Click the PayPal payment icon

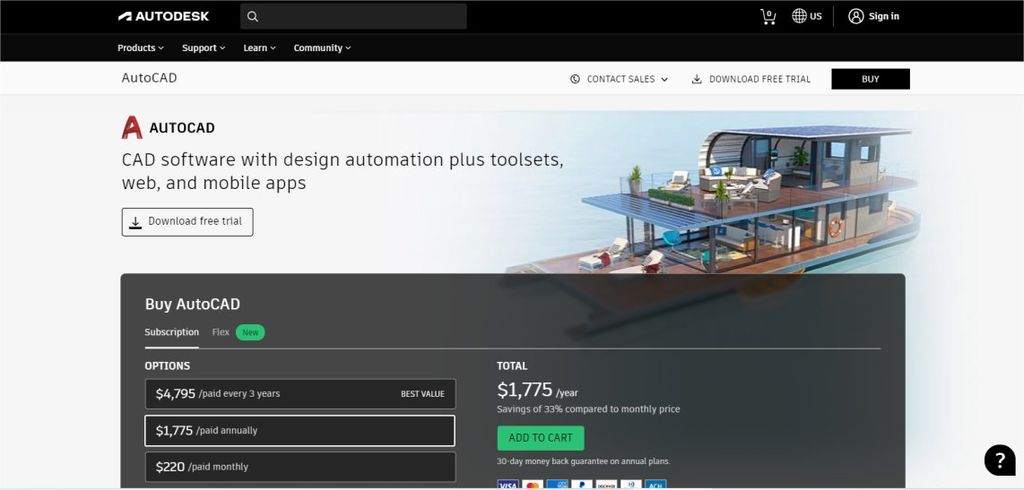coord(581,485)
